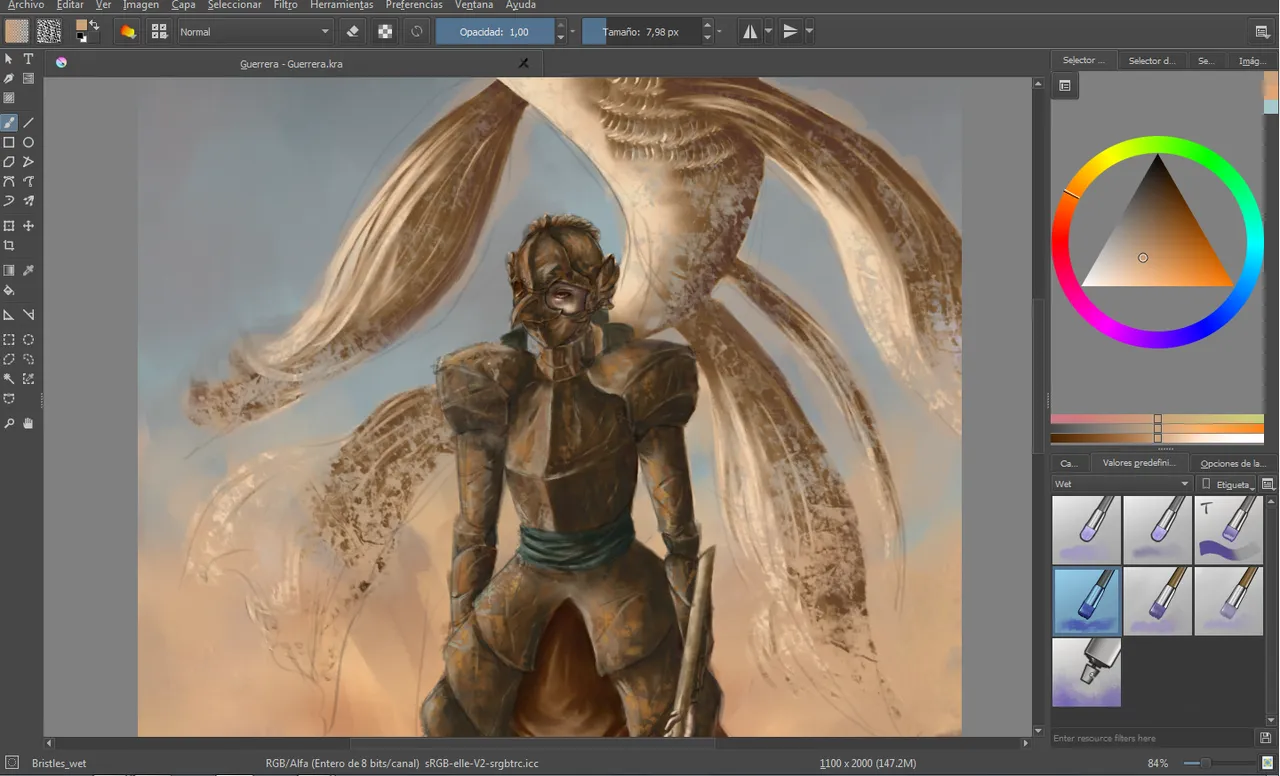Open the Filtro menu

pos(285,5)
